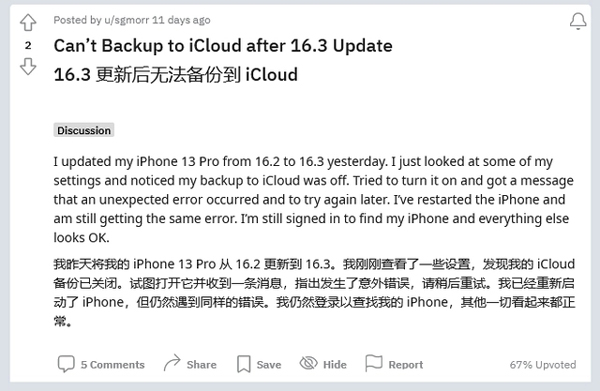Open the comments speech bubble icon
This screenshot has height=391, width=600.
[66, 363]
